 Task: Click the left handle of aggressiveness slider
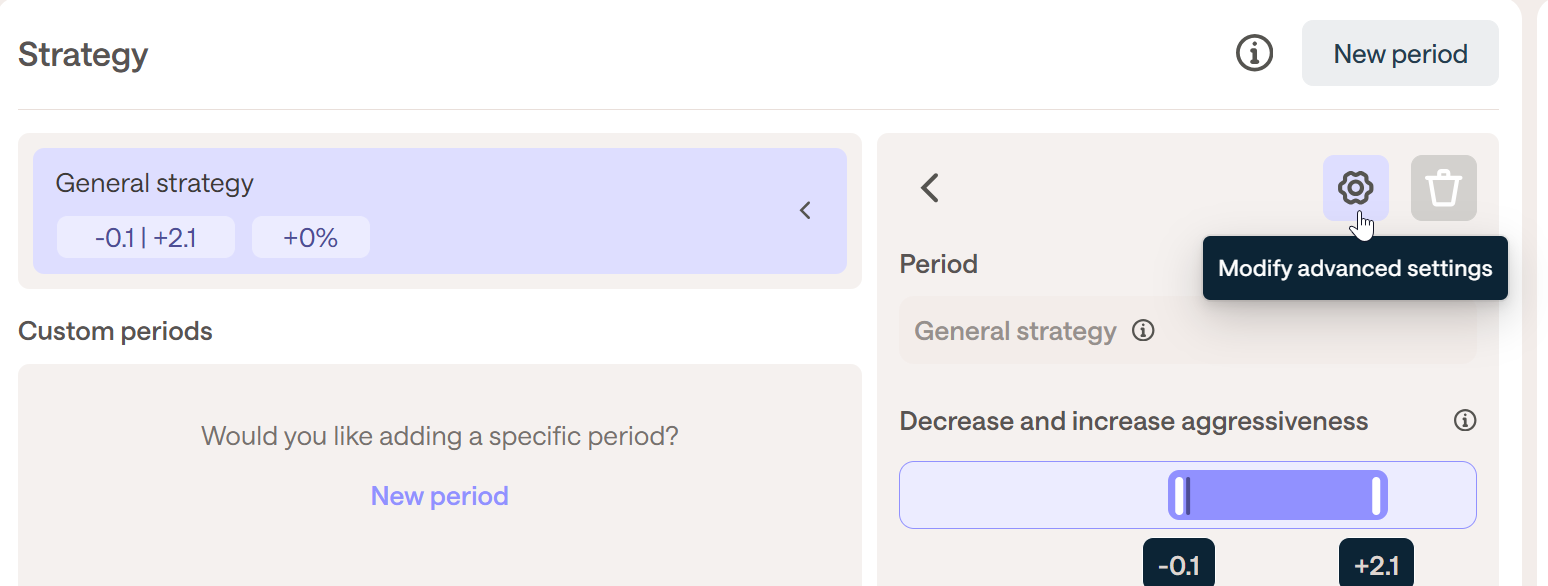tap(1180, 495)
